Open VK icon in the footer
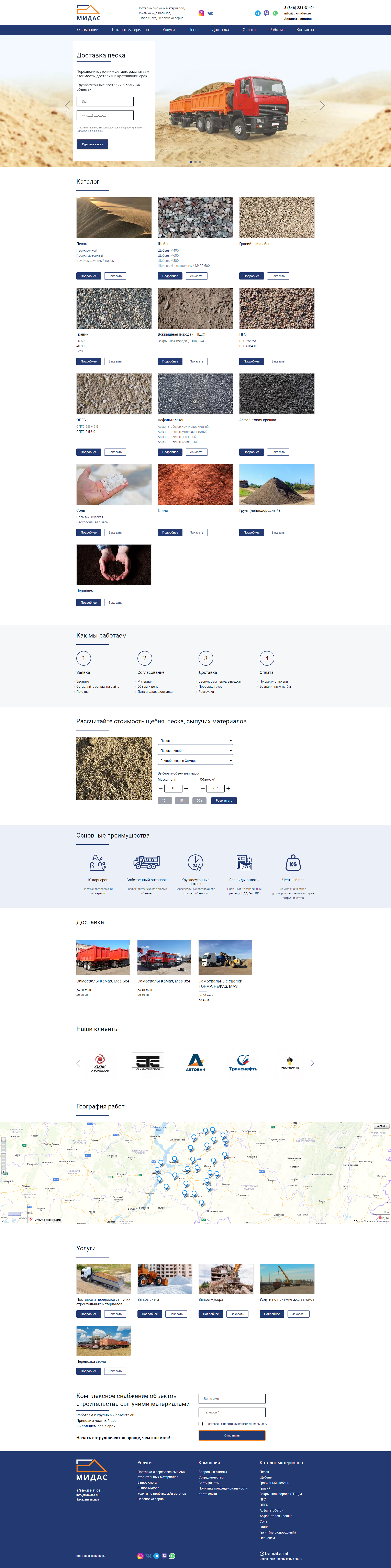Viewport: 391px width, 1568px height. tap(148, 1556)
